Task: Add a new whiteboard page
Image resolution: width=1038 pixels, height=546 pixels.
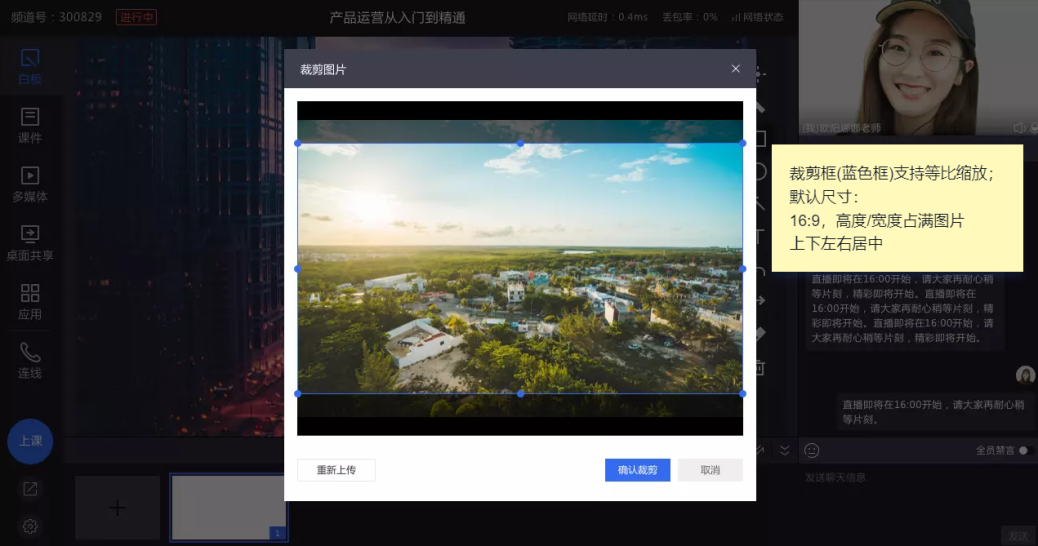Action: [117, 508]
